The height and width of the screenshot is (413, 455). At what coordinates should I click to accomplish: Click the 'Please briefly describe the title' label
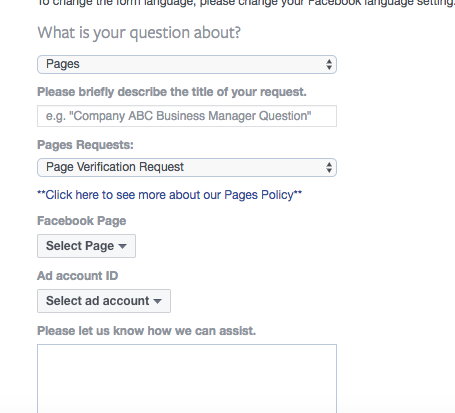[x=172, y=92]
